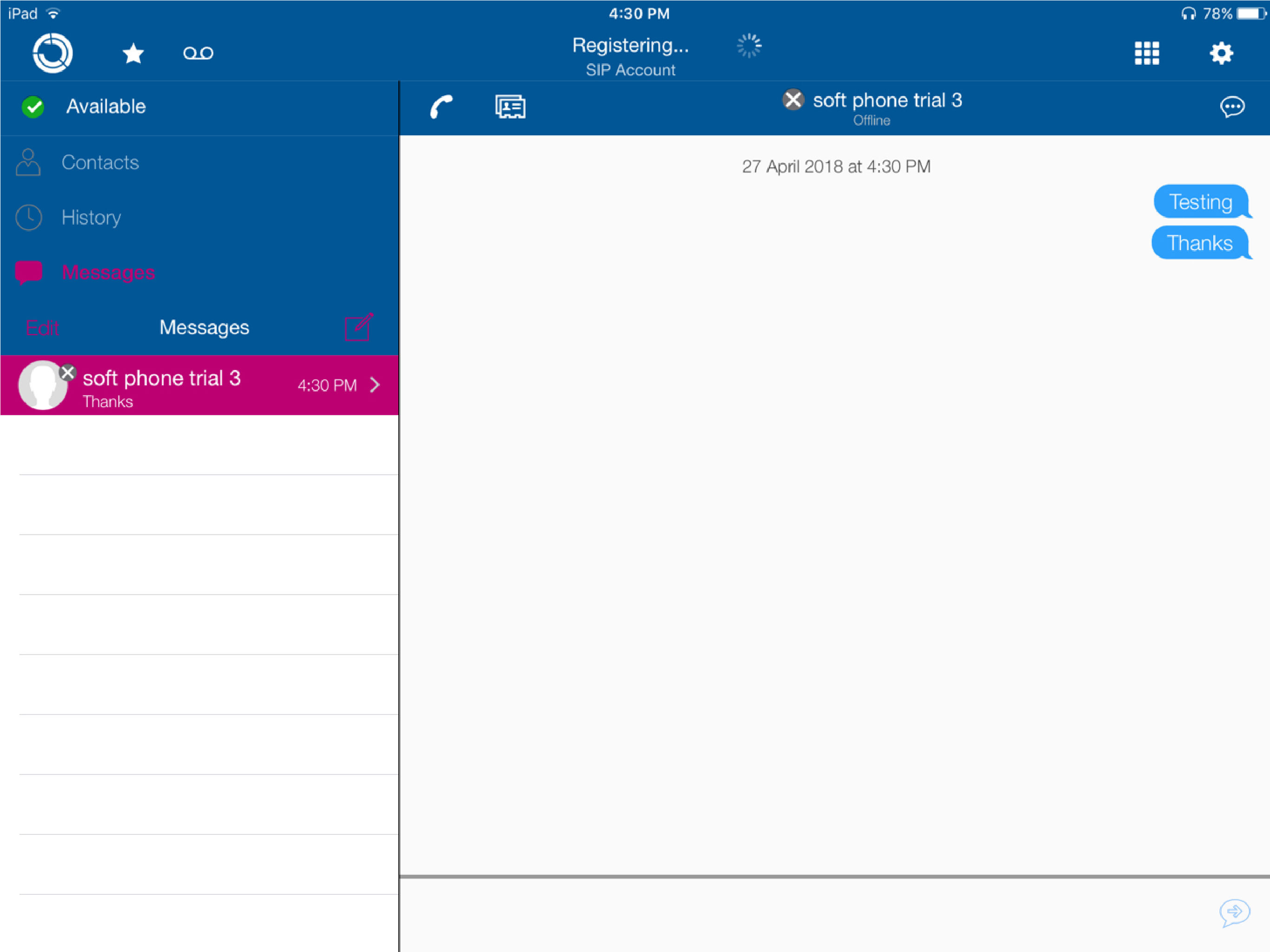Tap the registering activity spinner

749,46
